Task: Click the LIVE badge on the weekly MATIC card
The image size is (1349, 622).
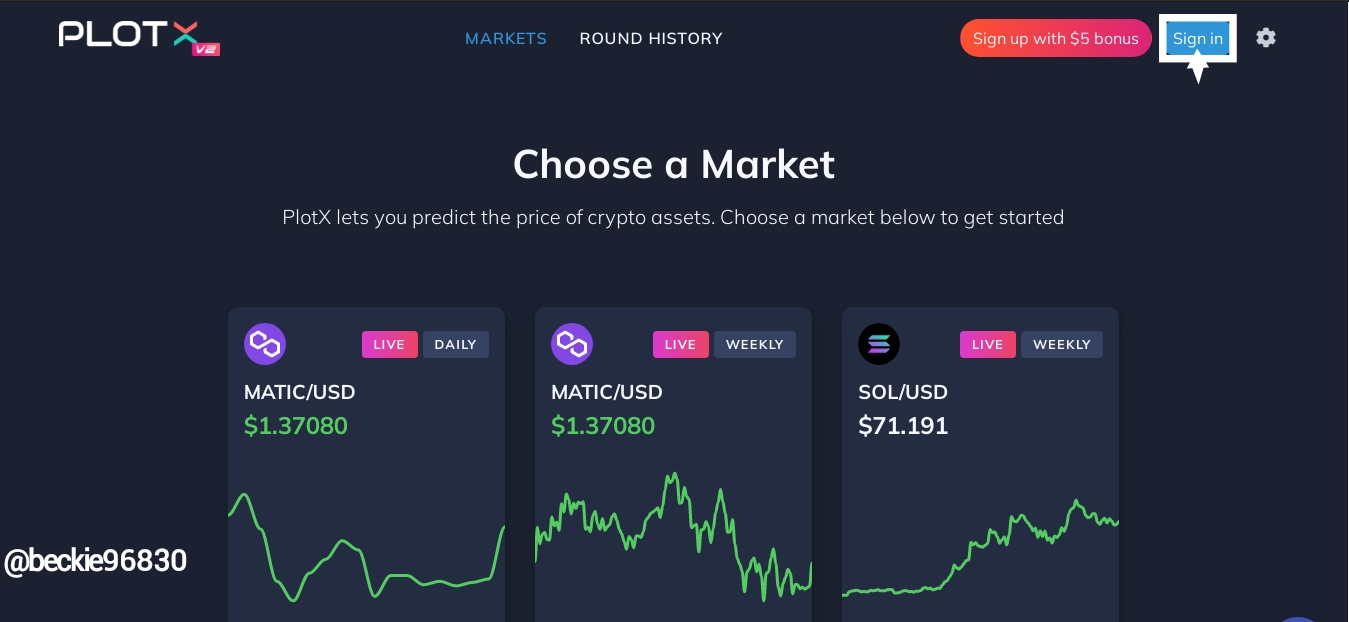Action: tap(680, 344)
